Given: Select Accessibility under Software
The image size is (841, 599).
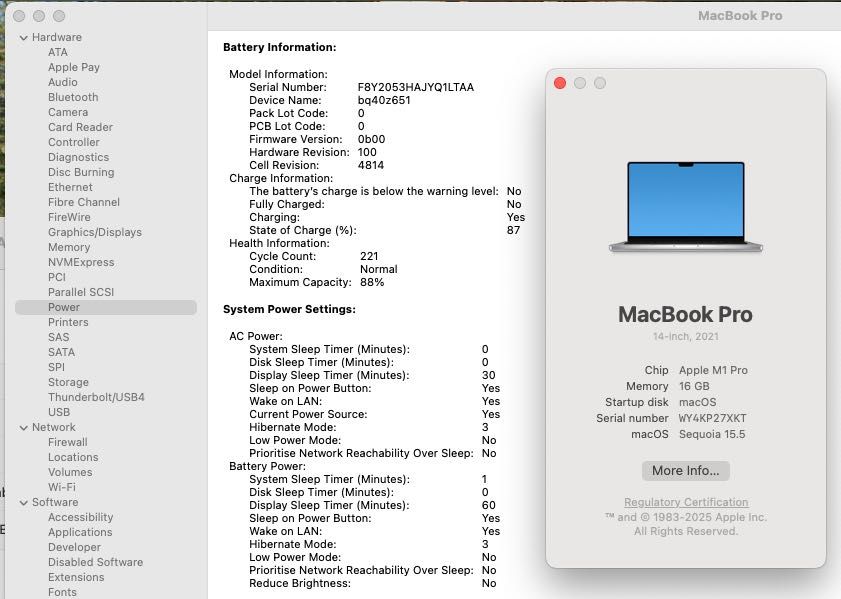Looking at the screenshot, I should pos(80,517).
